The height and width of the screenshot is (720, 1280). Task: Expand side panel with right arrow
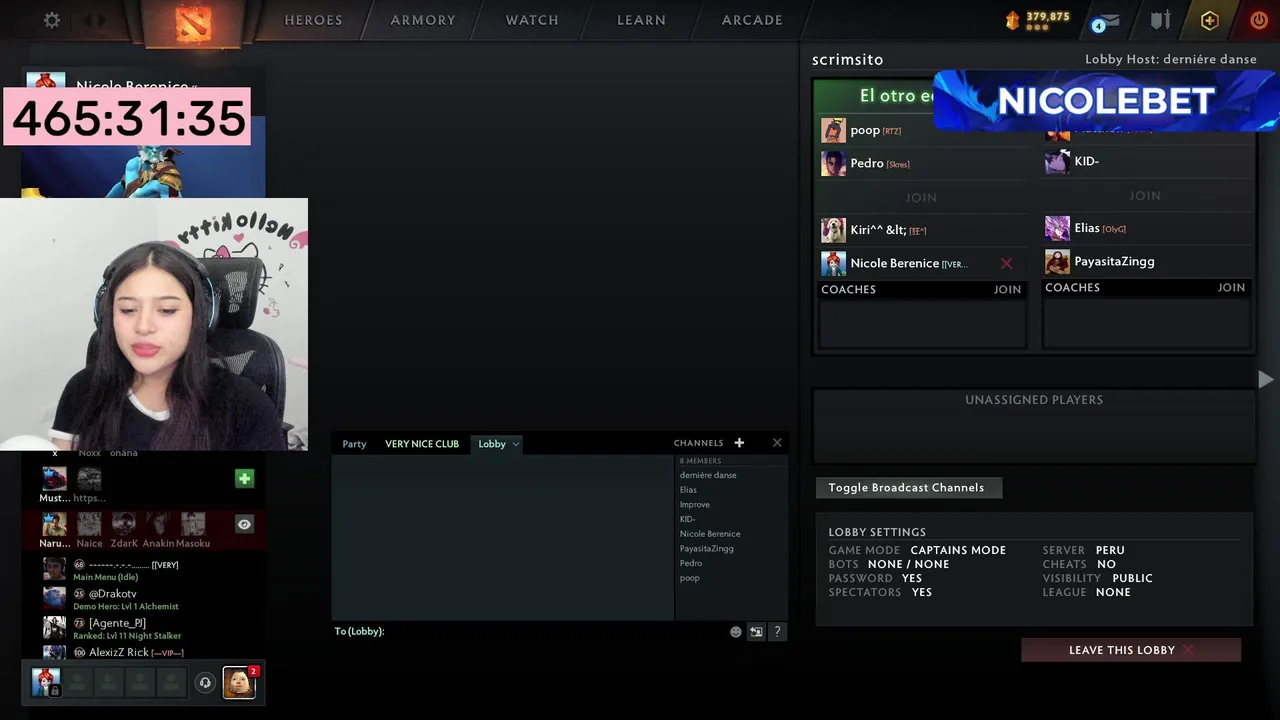click(1265, 379)
